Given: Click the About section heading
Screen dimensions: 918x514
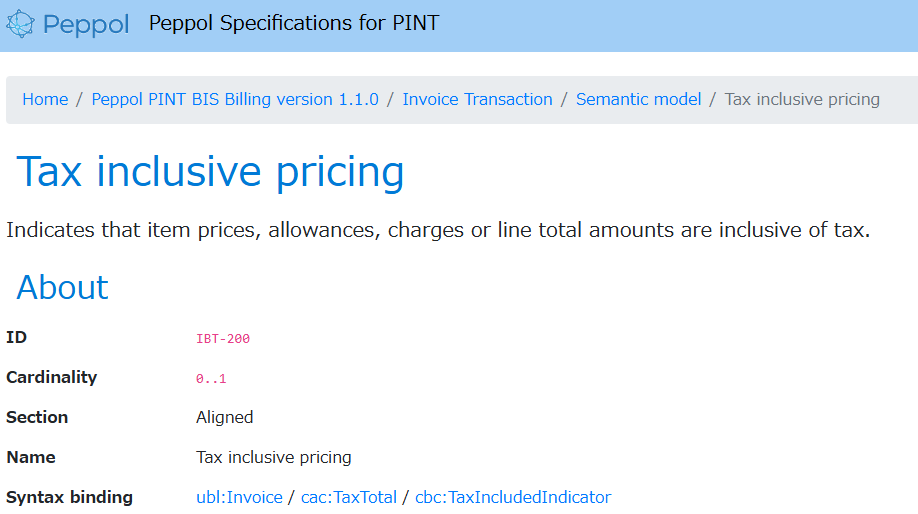Looking at the screenshot, I should coord(62,287).
